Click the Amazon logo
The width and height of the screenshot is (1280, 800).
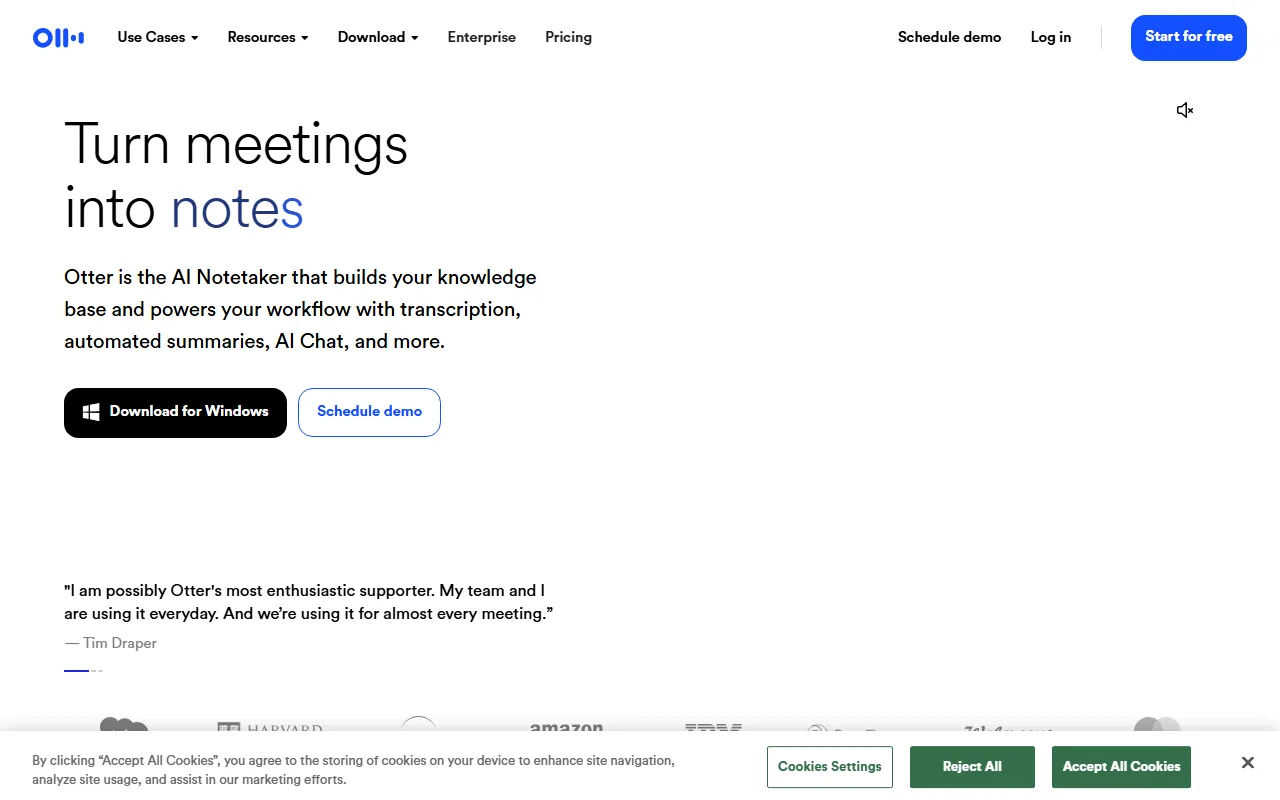[566, 729]
